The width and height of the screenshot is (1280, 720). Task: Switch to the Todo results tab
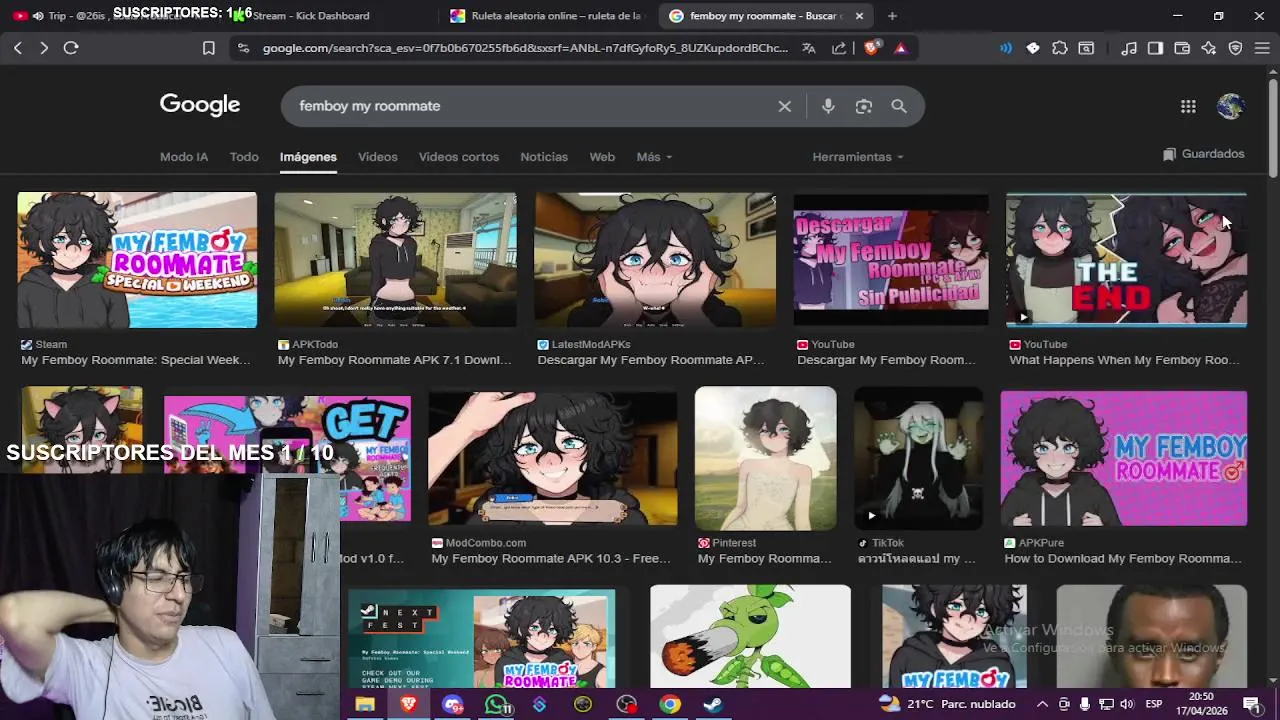(x=244, y=157)
